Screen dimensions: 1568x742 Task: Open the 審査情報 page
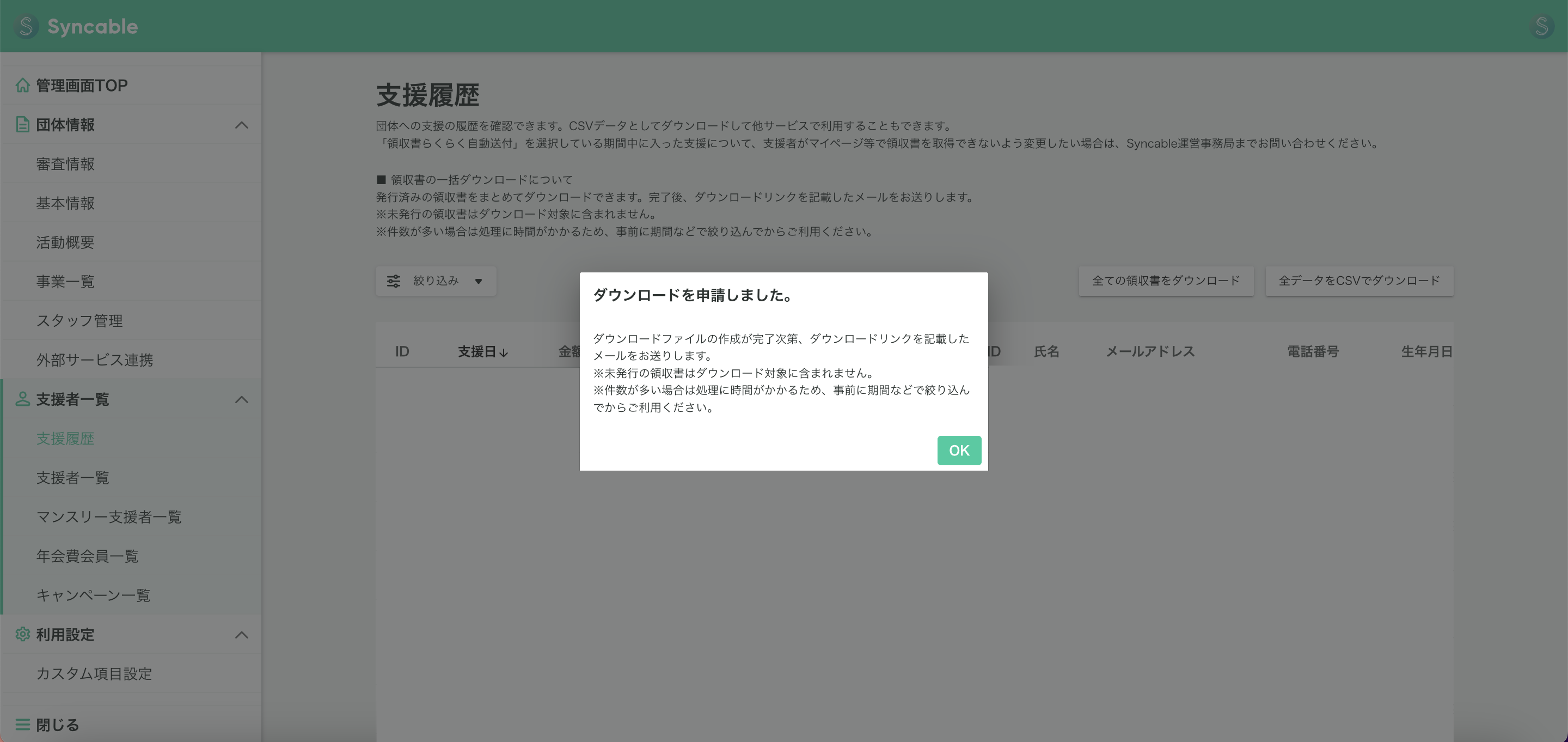(65, 164)
